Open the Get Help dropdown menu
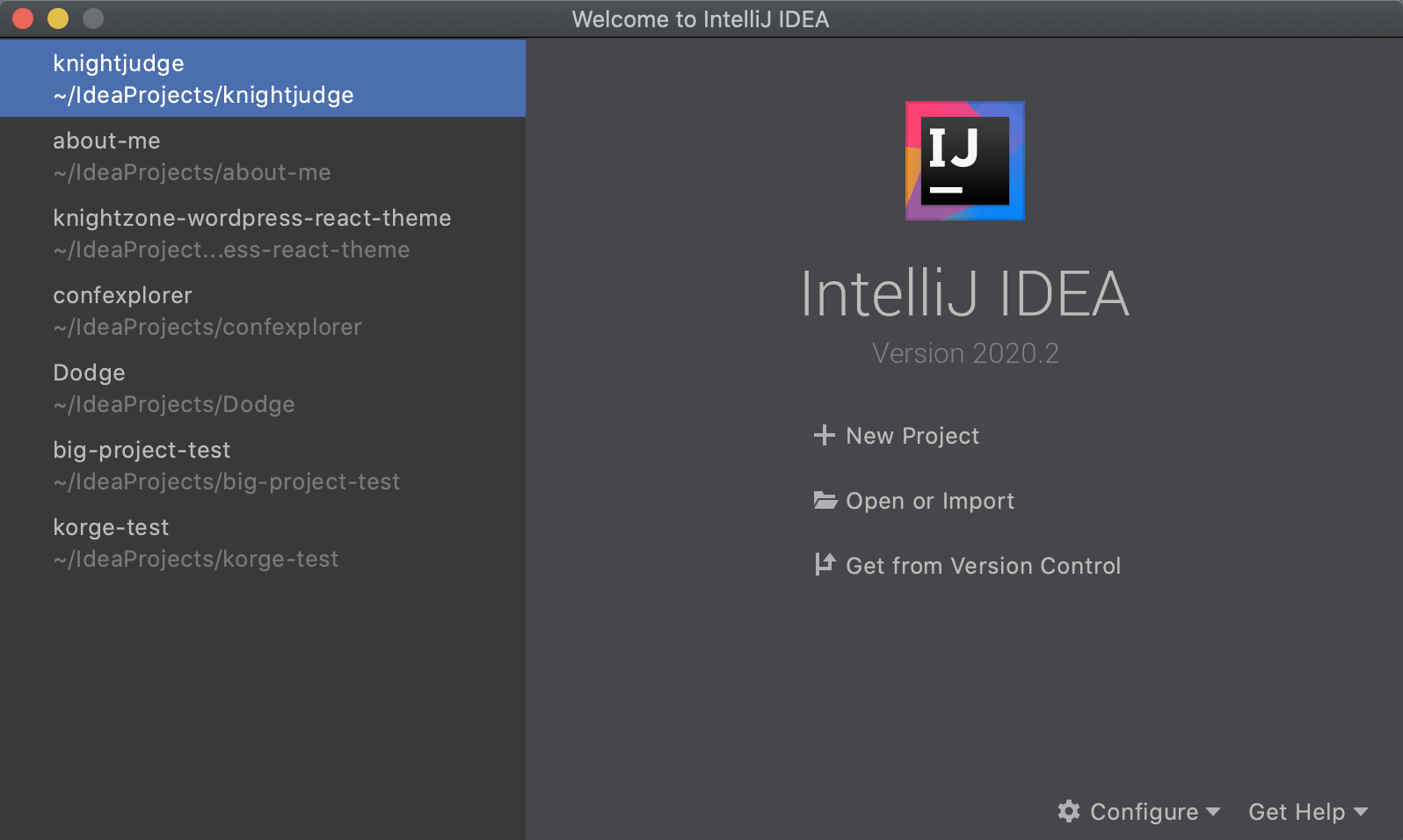The image size is (1403, 840). pos(1308,812)
